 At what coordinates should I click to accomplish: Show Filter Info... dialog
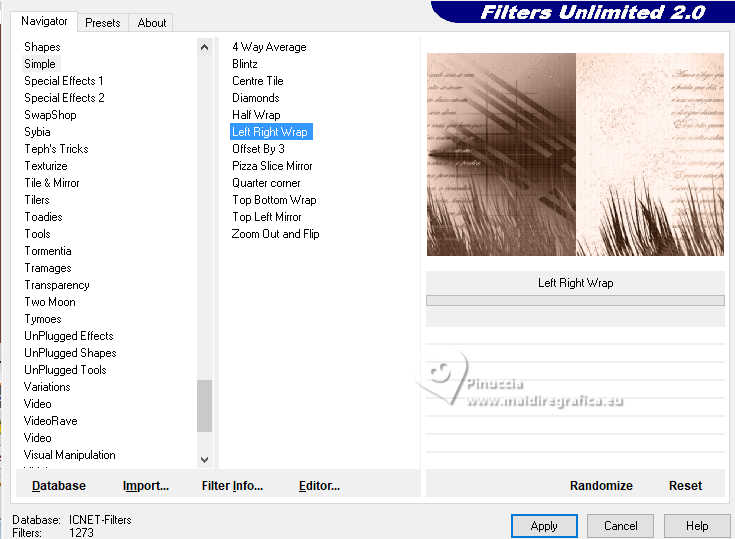pyautogui.click(x=232, y=486)
